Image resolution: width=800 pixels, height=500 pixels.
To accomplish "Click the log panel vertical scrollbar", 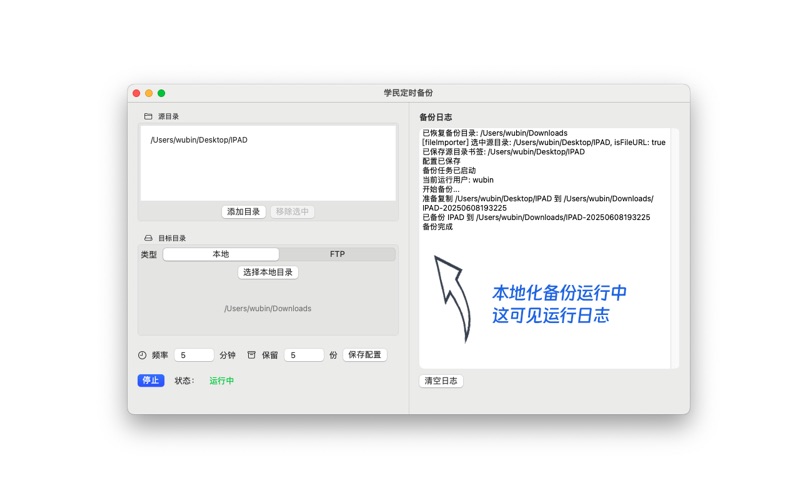I will [674, 248].
